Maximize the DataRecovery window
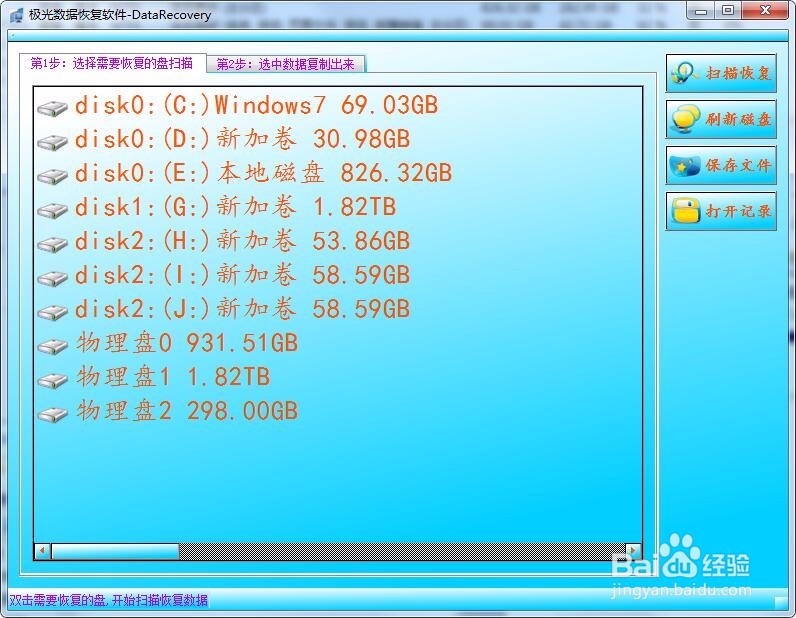This screenshot has height=618, width=796. (x=728, y=11)
